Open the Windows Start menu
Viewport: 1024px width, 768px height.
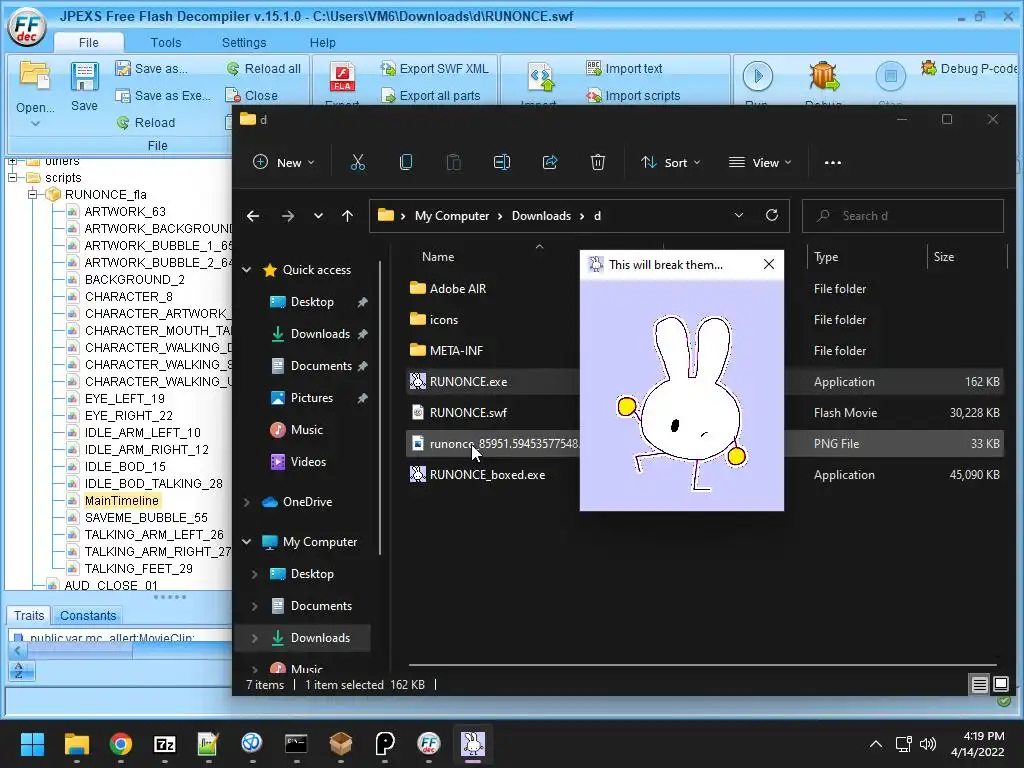pyautogui.click(x=32, y=744)
